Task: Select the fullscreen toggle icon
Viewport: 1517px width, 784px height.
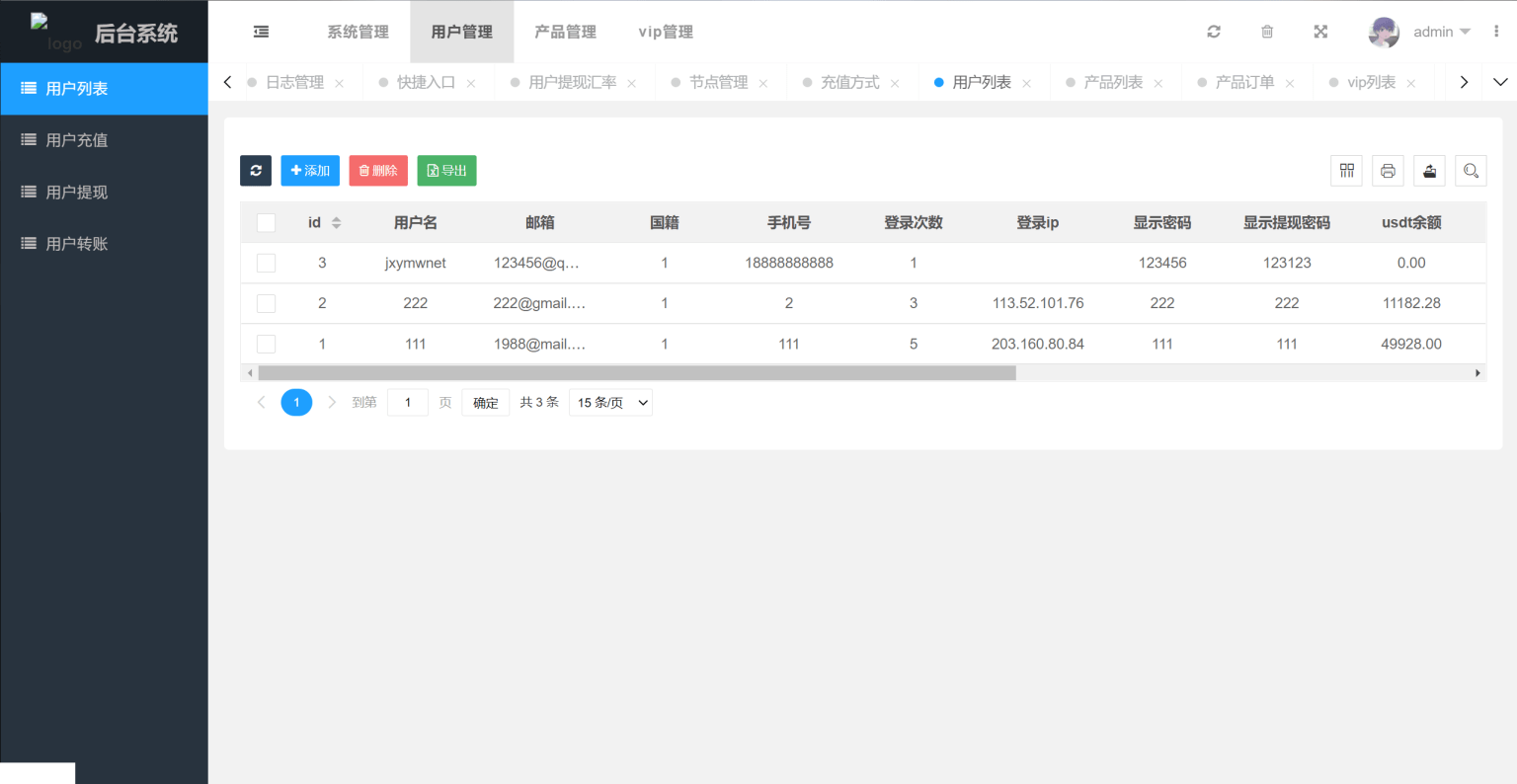Action: pos(1320,31)
